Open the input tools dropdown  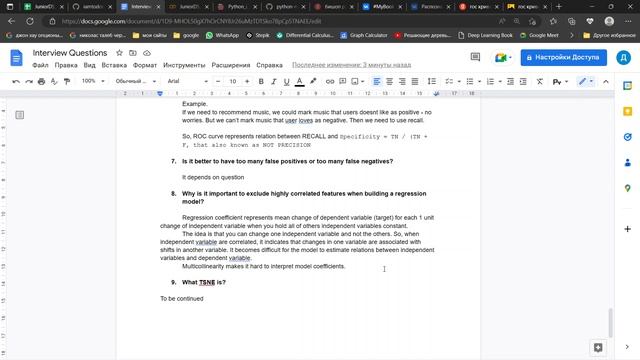click(x=560, y=82)
